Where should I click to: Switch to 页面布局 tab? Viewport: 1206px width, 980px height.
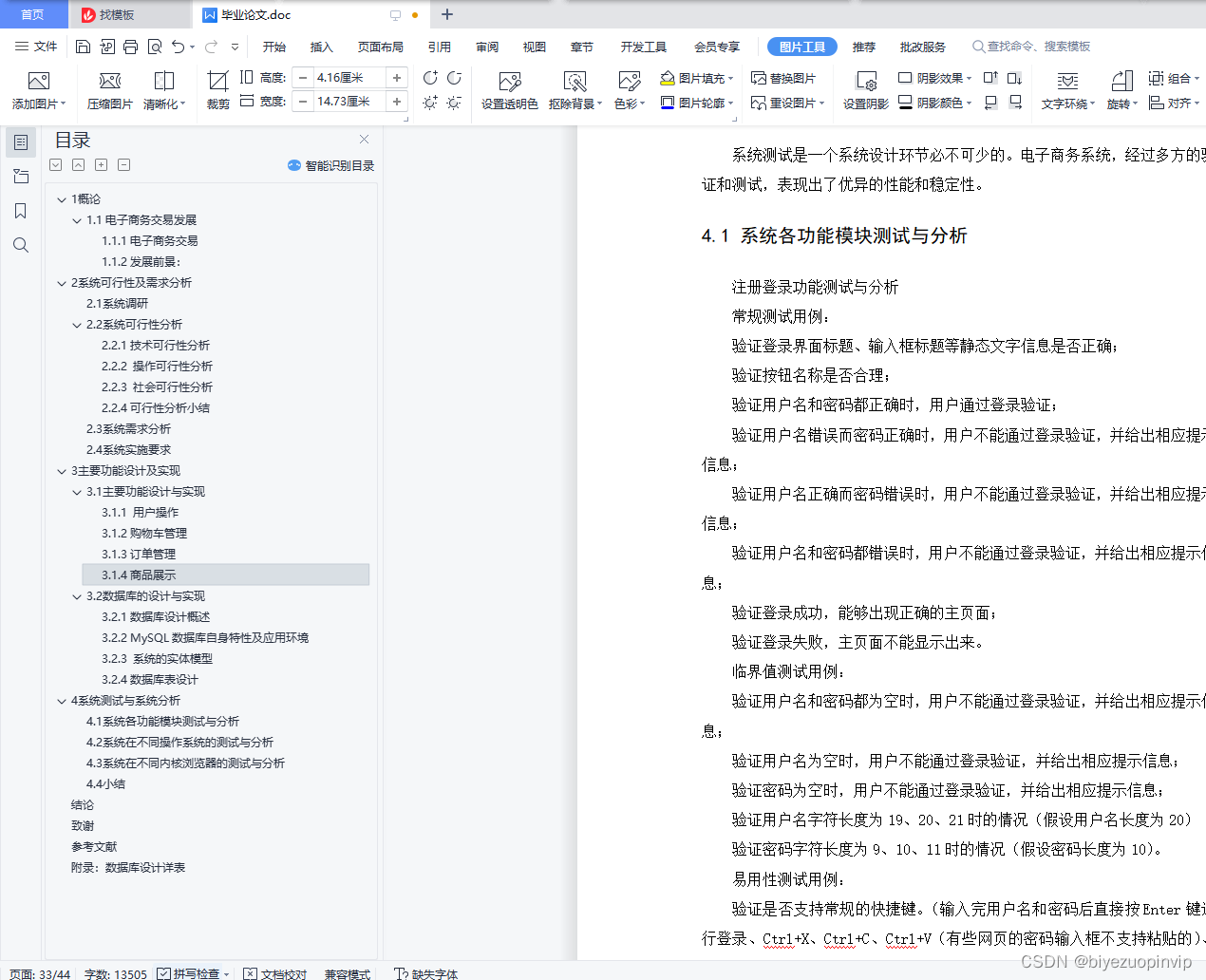coord(380,47)
